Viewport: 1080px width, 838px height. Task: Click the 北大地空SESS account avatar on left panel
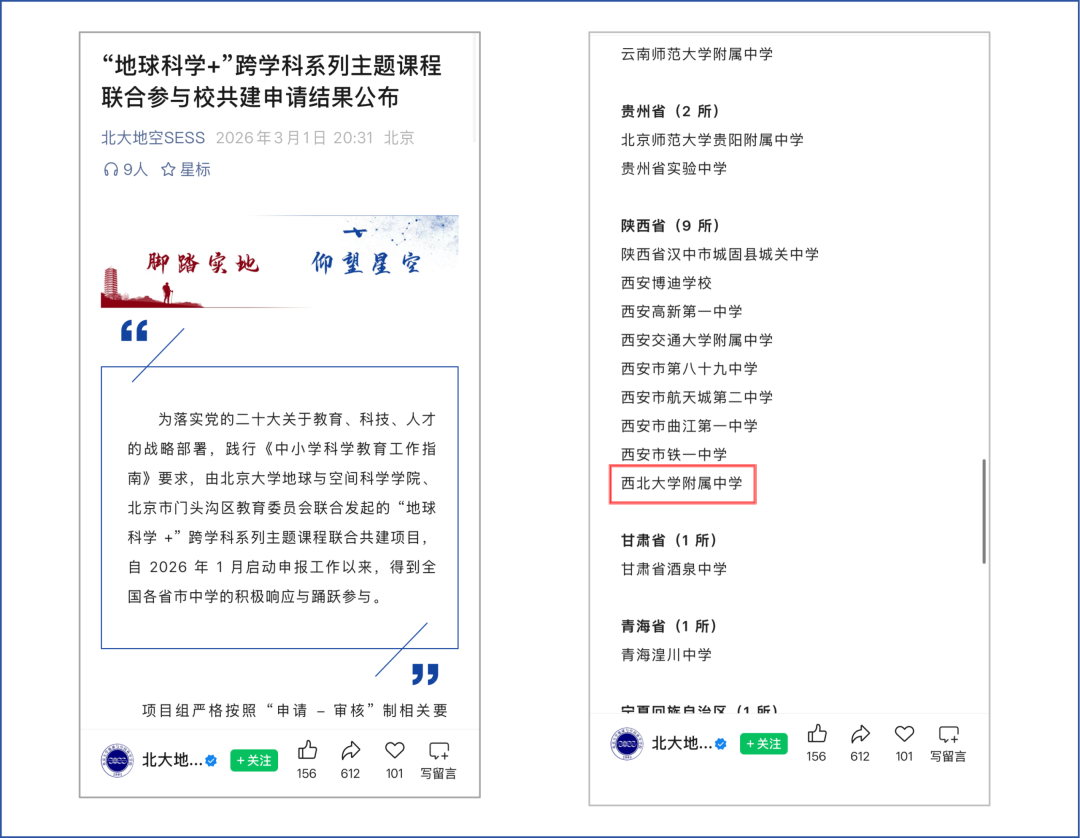coord(117,760)
